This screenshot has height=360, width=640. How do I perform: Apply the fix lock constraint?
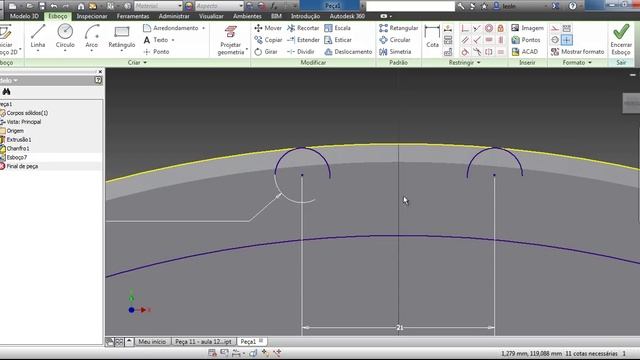[501, 28]
